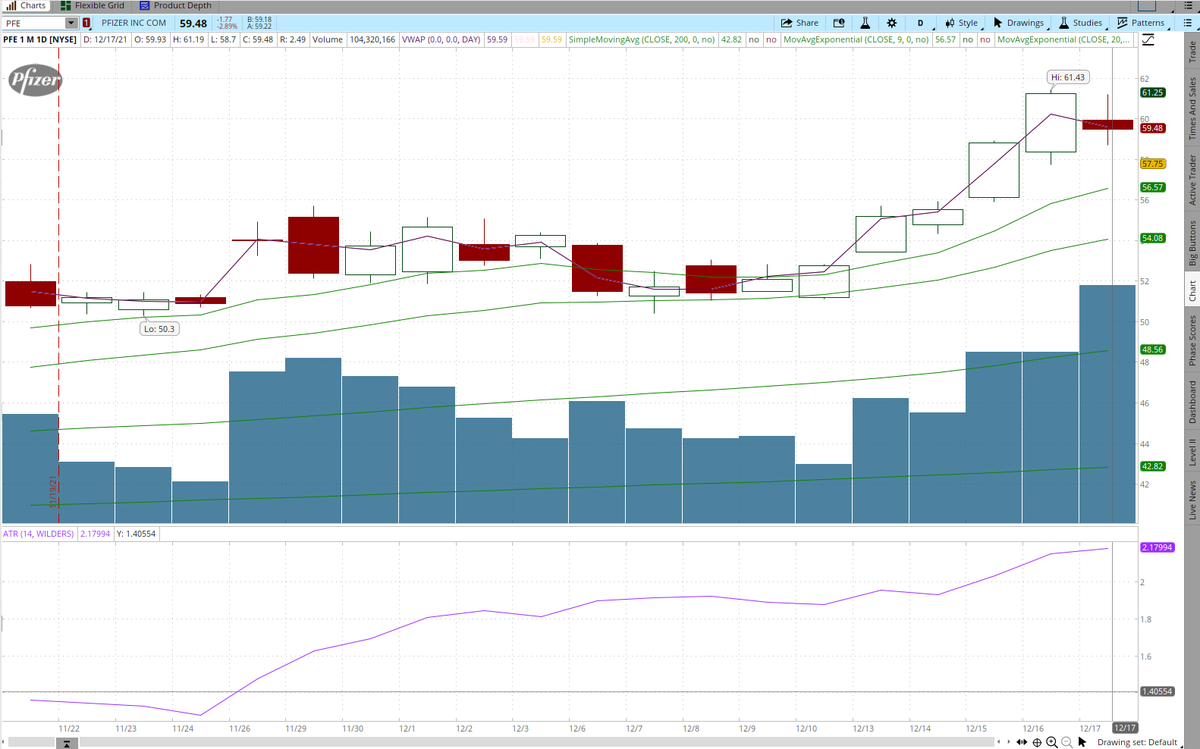Expand the D timeframe dropdown
The width and height of the screenshot is (1200, 749).
[x=922, y=23]
